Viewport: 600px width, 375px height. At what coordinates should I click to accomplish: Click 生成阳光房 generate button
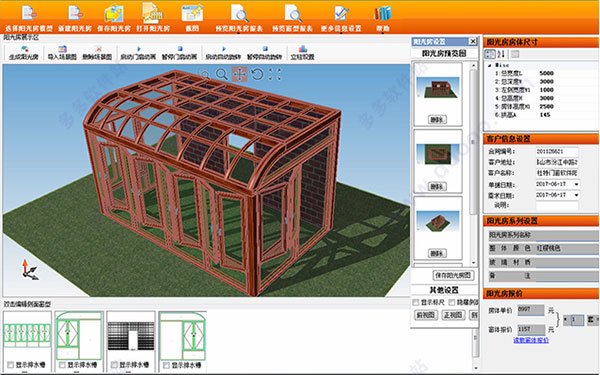[24, 53]
